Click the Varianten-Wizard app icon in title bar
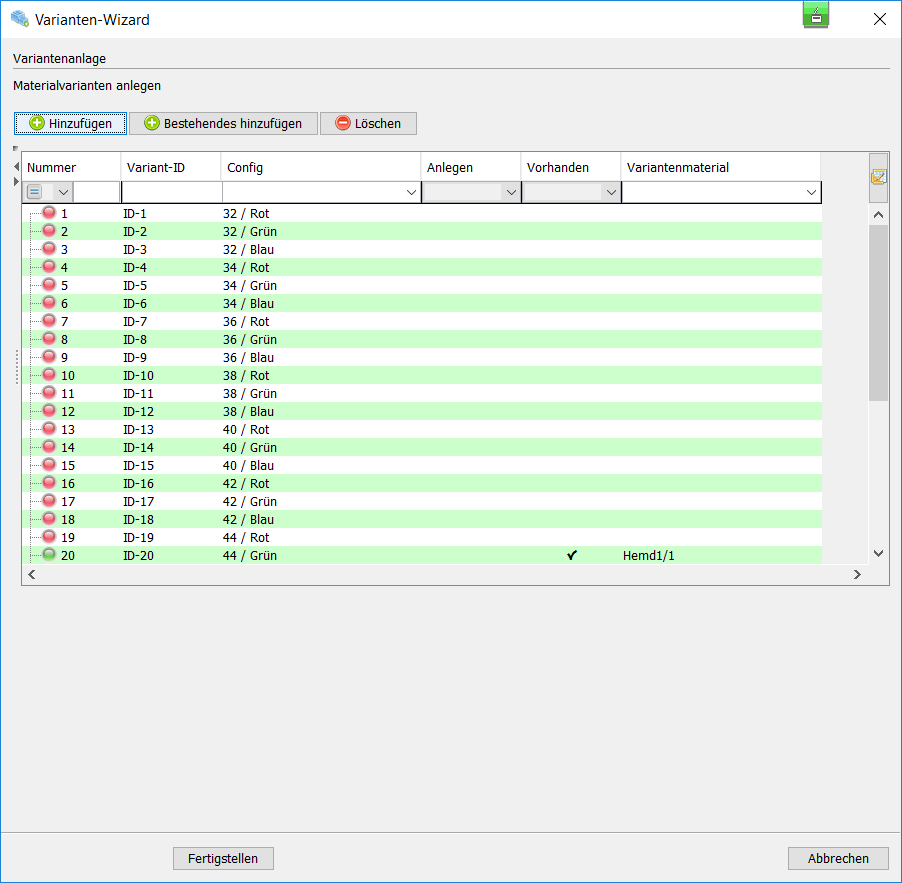Image resolution: width=902 pixels, height=883 pixels. tap(19, 18)
